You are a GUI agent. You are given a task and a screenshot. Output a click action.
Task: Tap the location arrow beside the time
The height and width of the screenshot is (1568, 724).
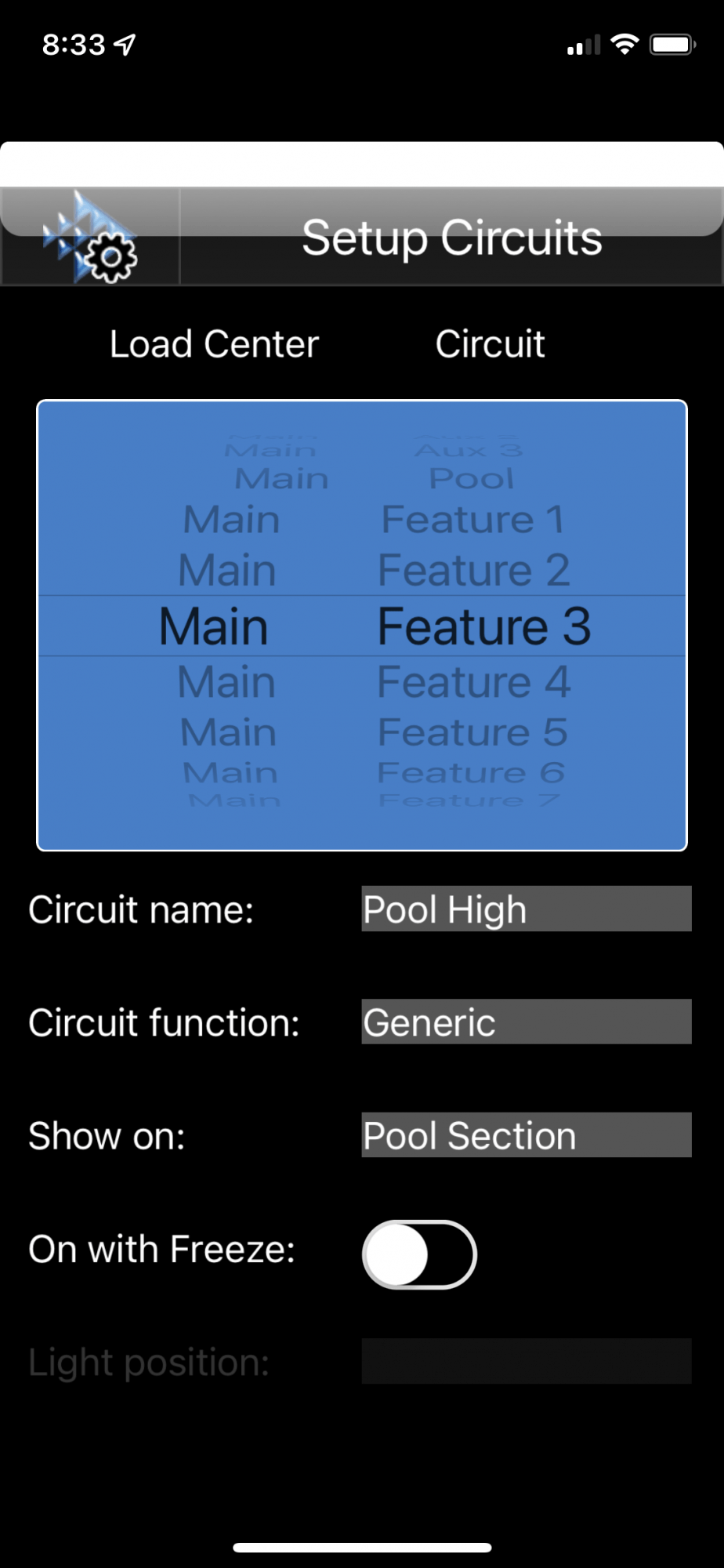(x=125, y=45)
